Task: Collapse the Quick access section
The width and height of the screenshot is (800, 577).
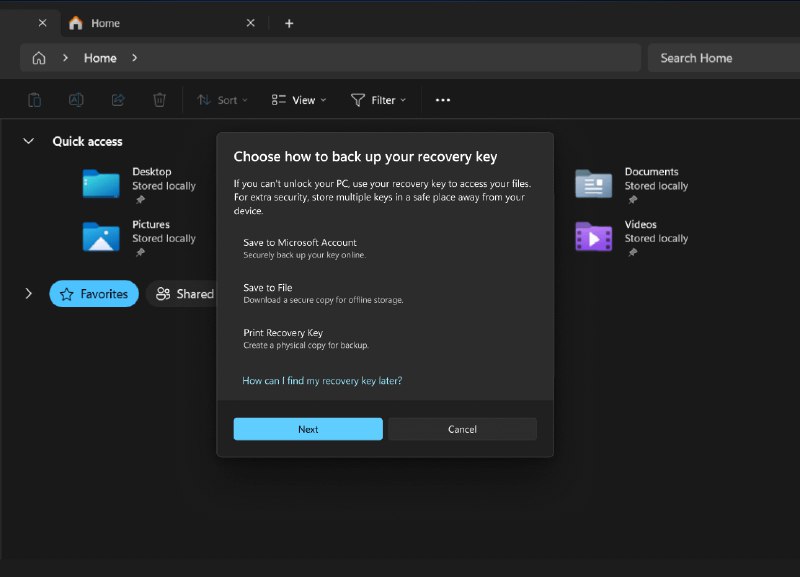Action: (29, 141)
